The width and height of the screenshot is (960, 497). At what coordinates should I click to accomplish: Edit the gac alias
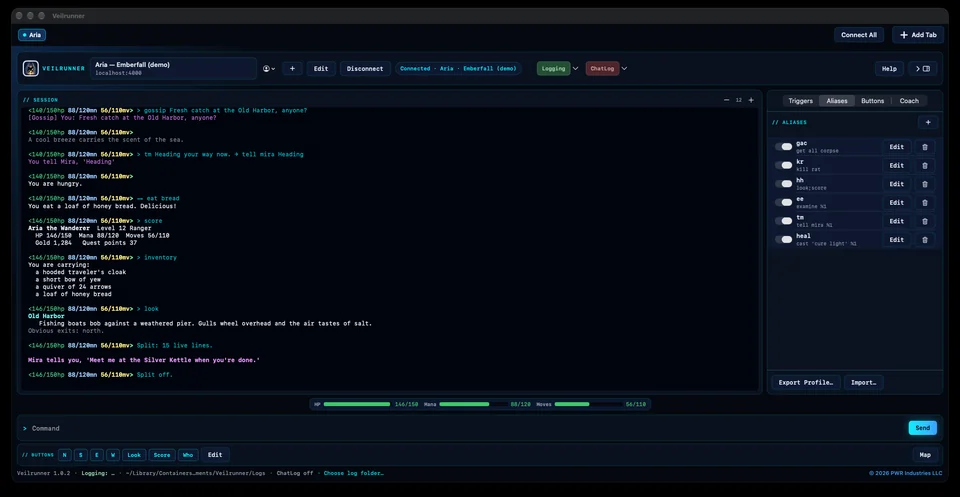tap(896, 147)
